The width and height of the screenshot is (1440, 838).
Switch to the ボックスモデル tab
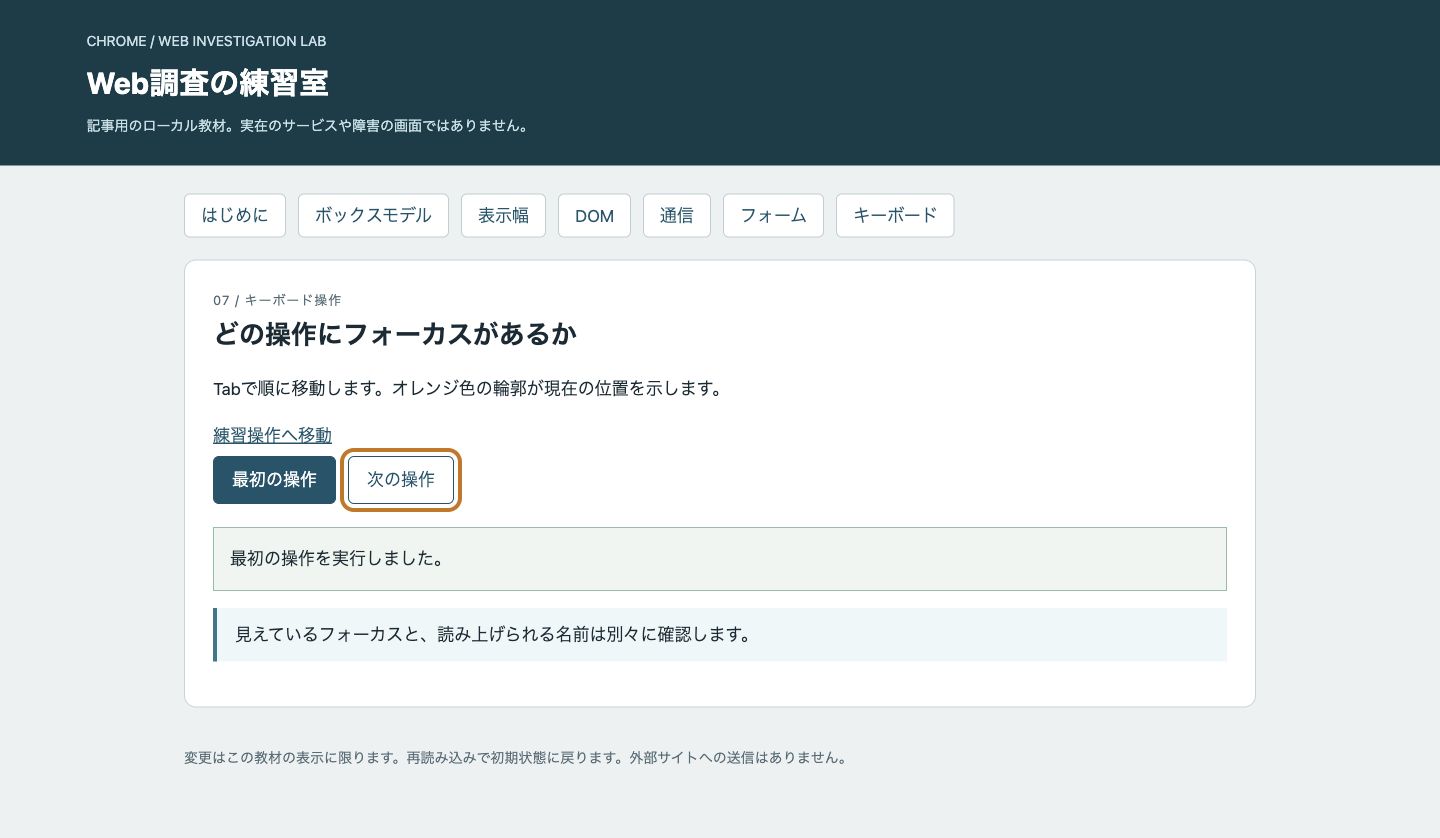[x=373, y=215]
